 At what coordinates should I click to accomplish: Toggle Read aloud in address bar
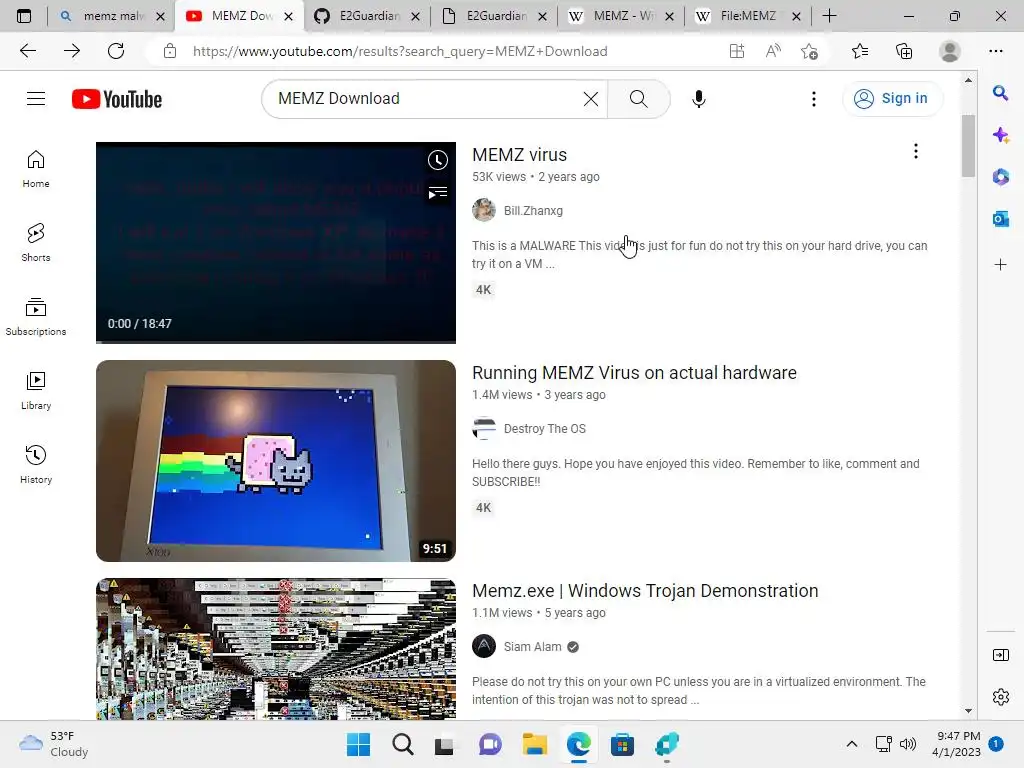point(773,51)
